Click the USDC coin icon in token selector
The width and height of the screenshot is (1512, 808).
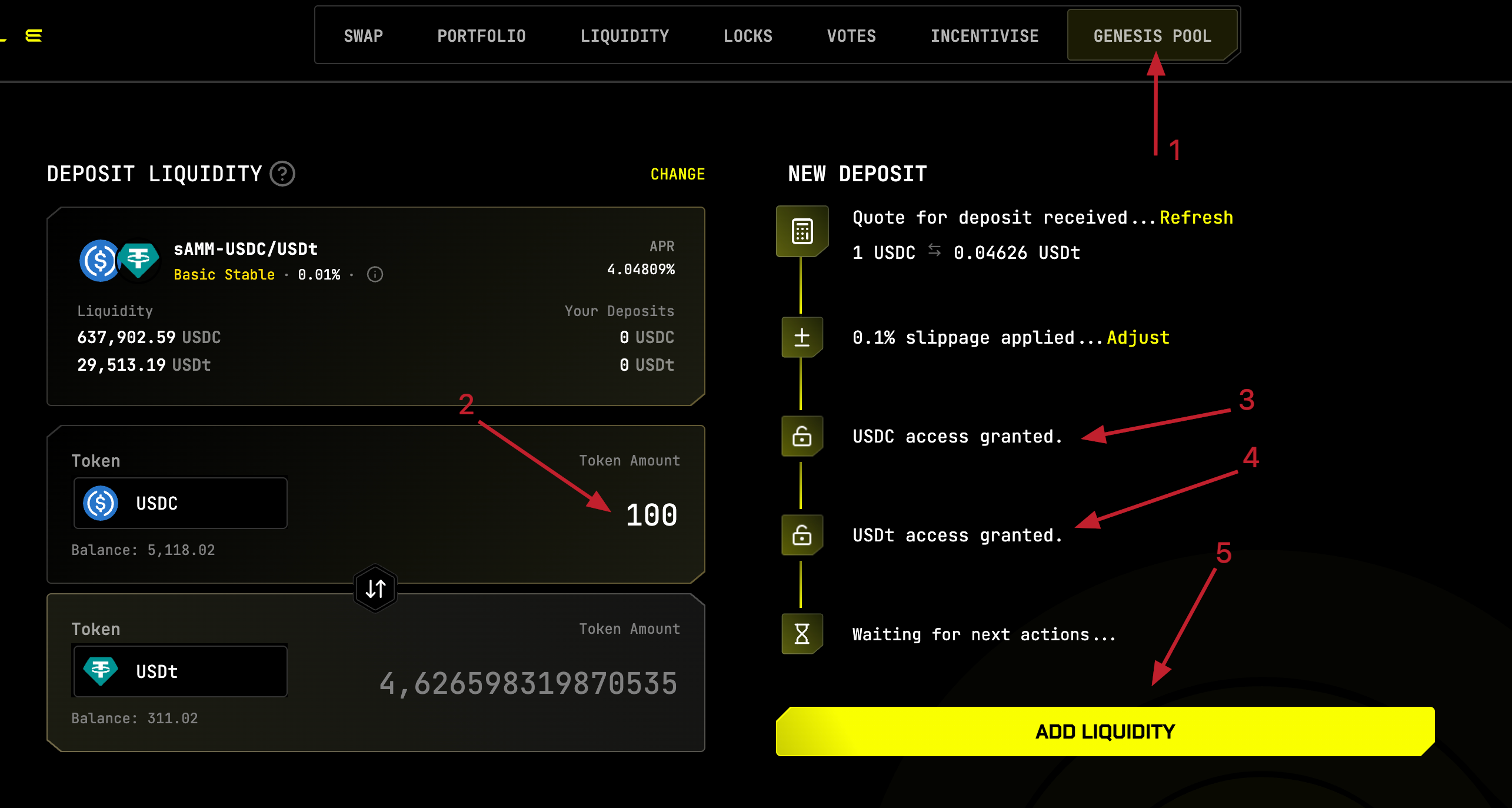[x=101, y=503]
